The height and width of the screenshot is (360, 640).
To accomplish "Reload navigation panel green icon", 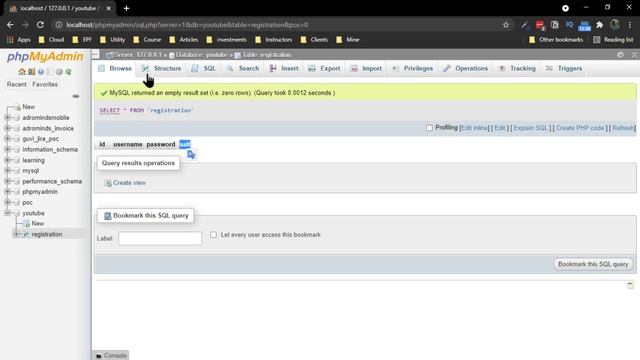I will [x=69, y=72].
